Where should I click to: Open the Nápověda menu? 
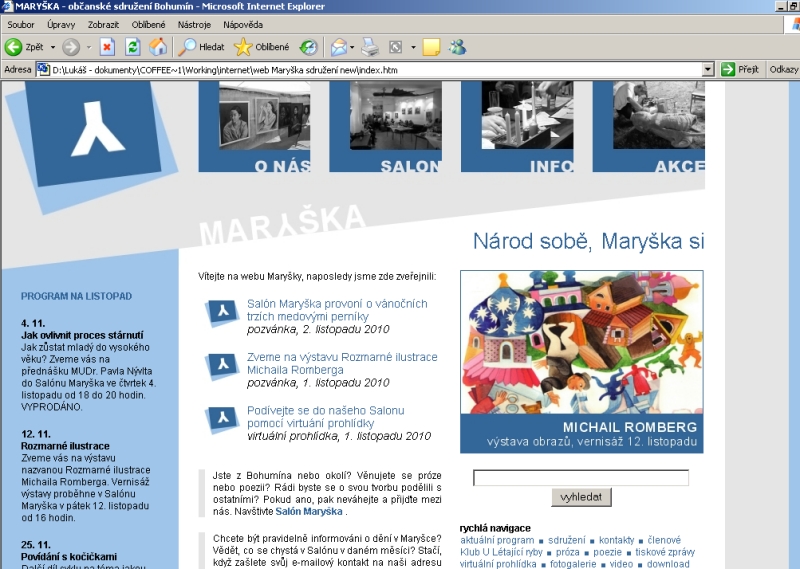pyautogui.click(x=243, y=24)
